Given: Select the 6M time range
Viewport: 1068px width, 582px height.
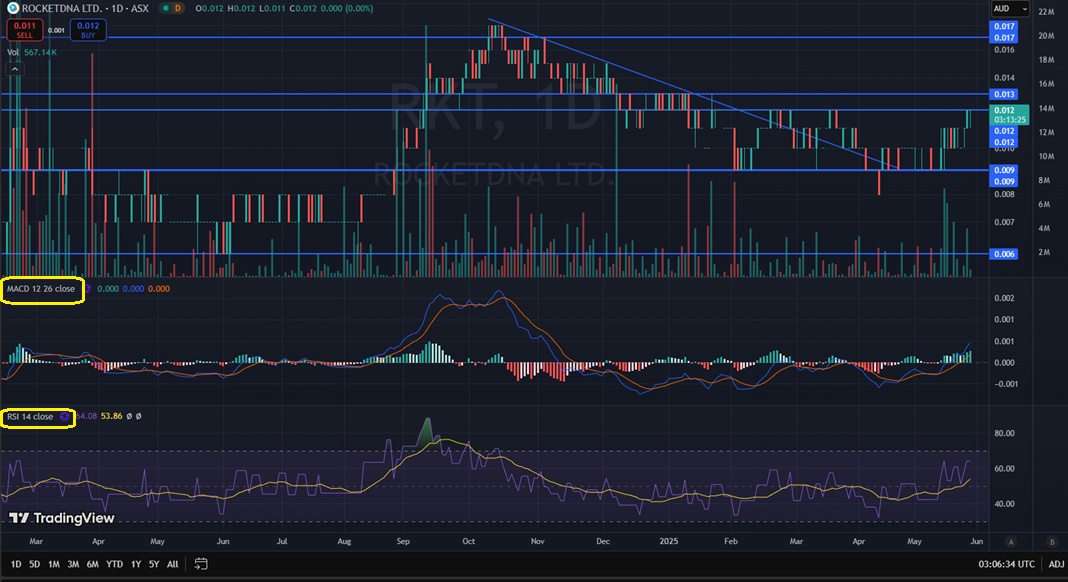Looking at the screenshot, I should pyautogui.click(x=93, y=564).
